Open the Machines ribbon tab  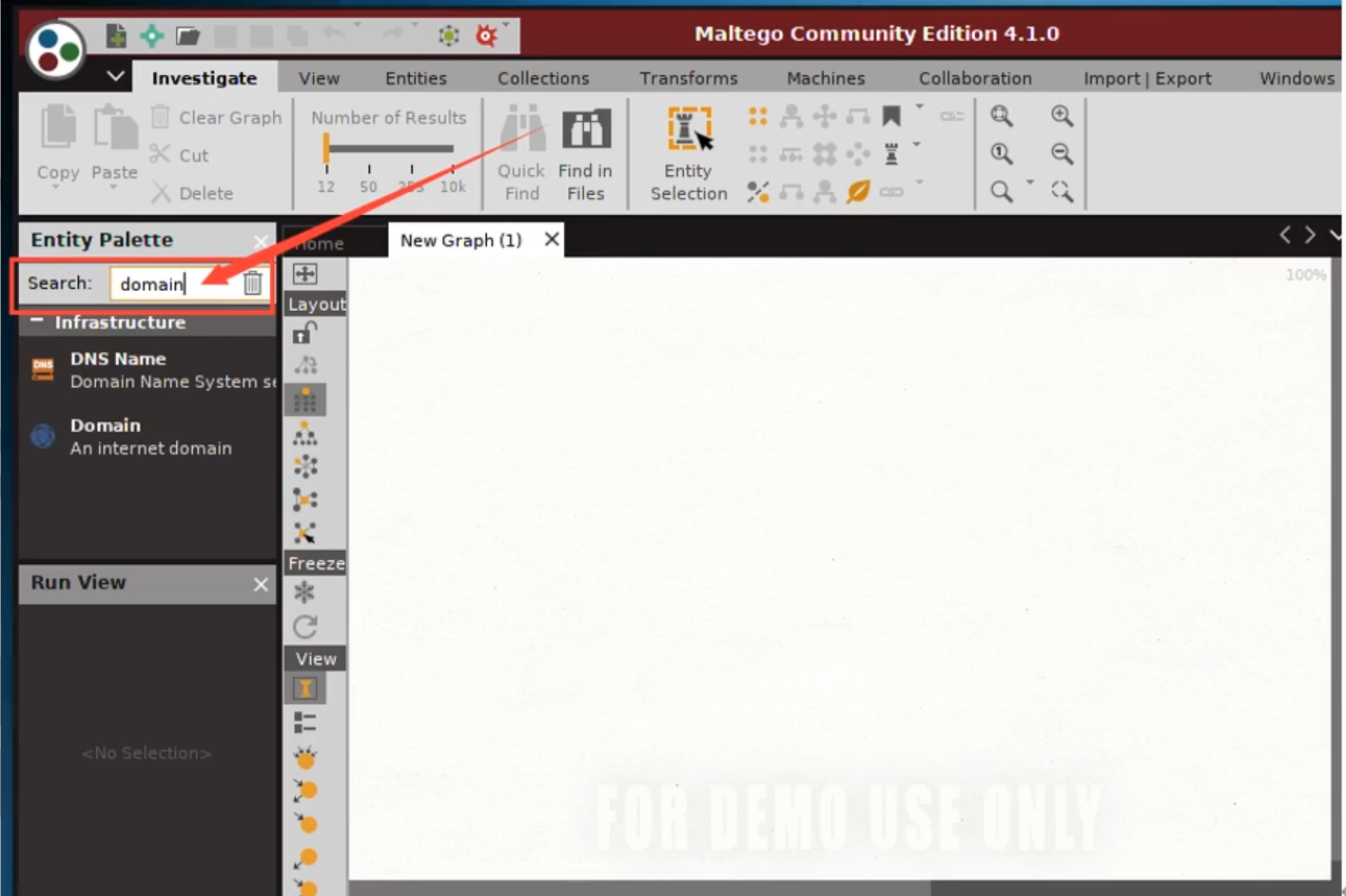pyautogui.click(x=826, y=78)
